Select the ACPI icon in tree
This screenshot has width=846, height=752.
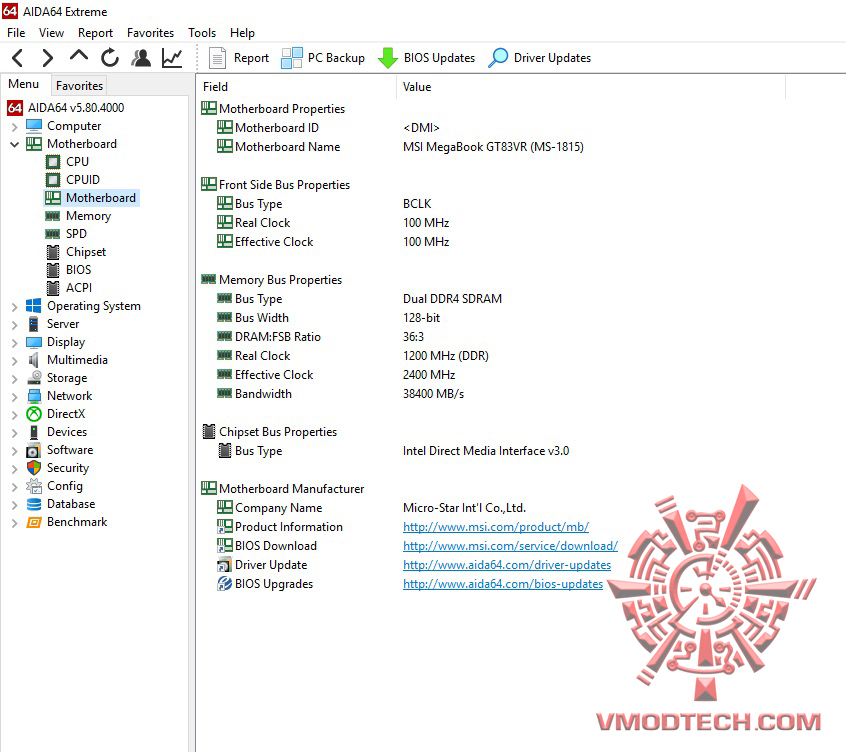click(53, 288)
